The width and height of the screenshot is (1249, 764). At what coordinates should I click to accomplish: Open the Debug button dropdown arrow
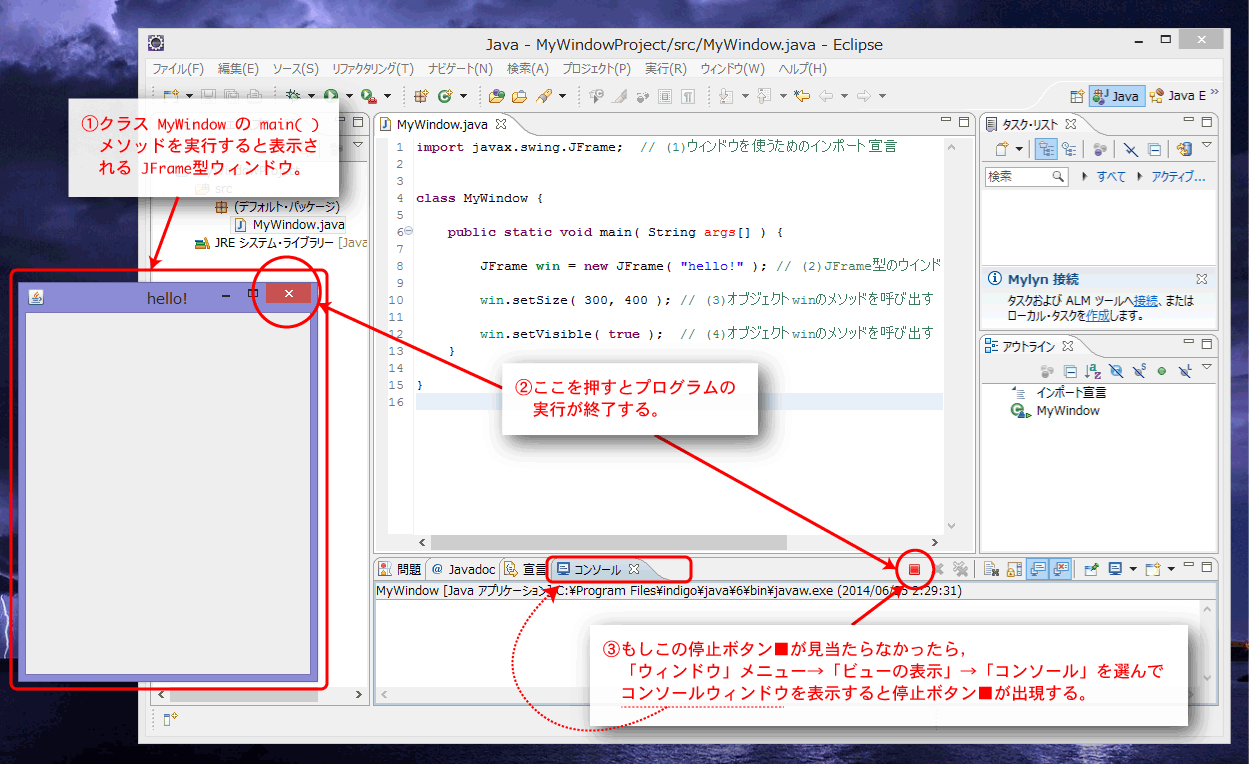(310, 96)
